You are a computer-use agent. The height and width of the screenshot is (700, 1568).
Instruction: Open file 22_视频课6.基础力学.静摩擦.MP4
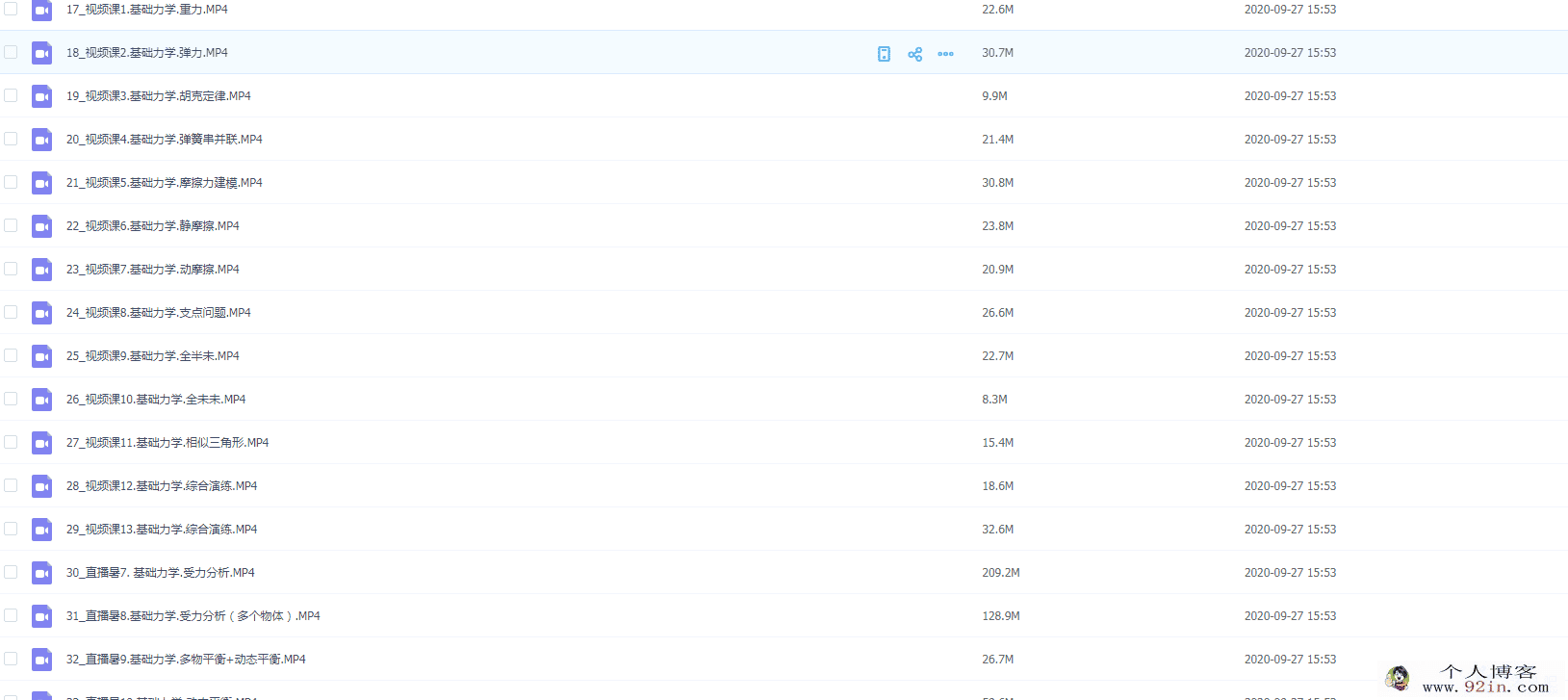153,226
